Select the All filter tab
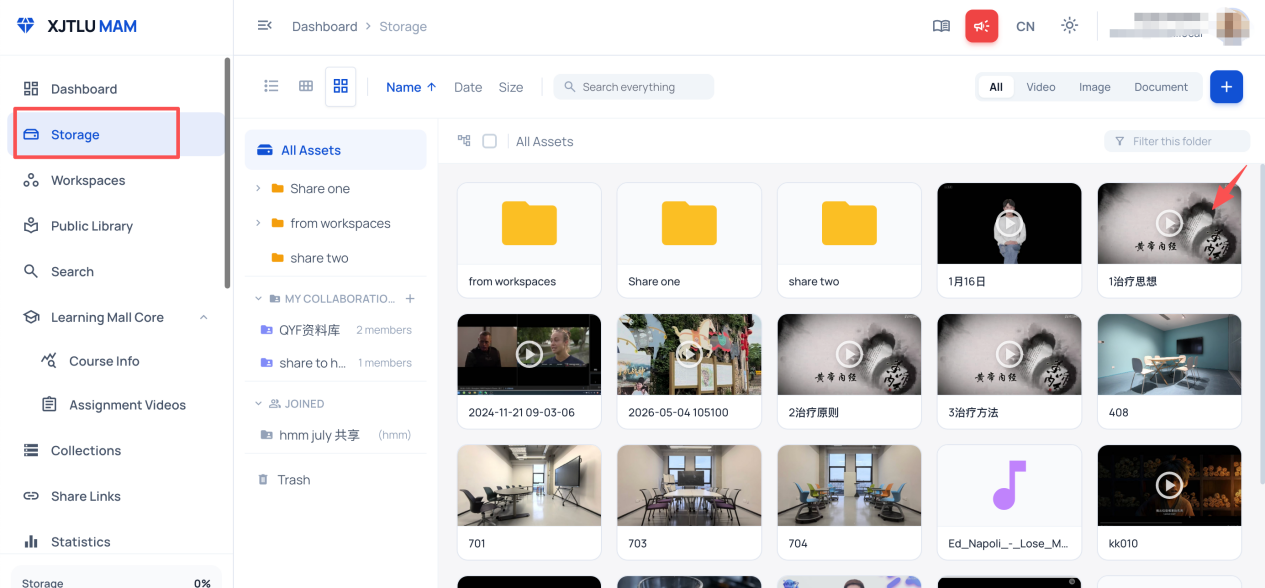 click(x=996, y=87)
